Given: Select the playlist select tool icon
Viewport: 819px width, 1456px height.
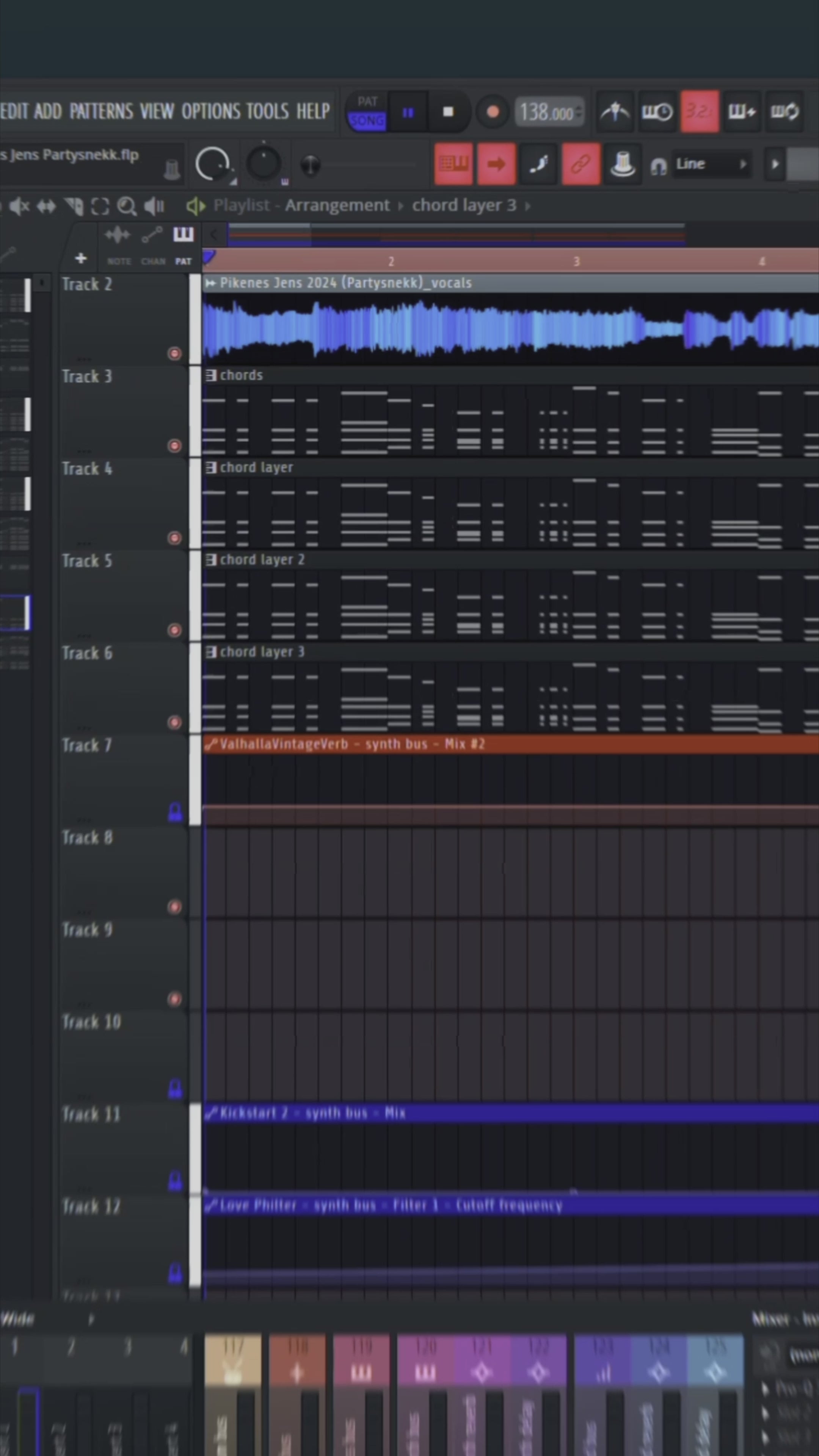Looking at the screenshot, I should (x=74, y=206).
